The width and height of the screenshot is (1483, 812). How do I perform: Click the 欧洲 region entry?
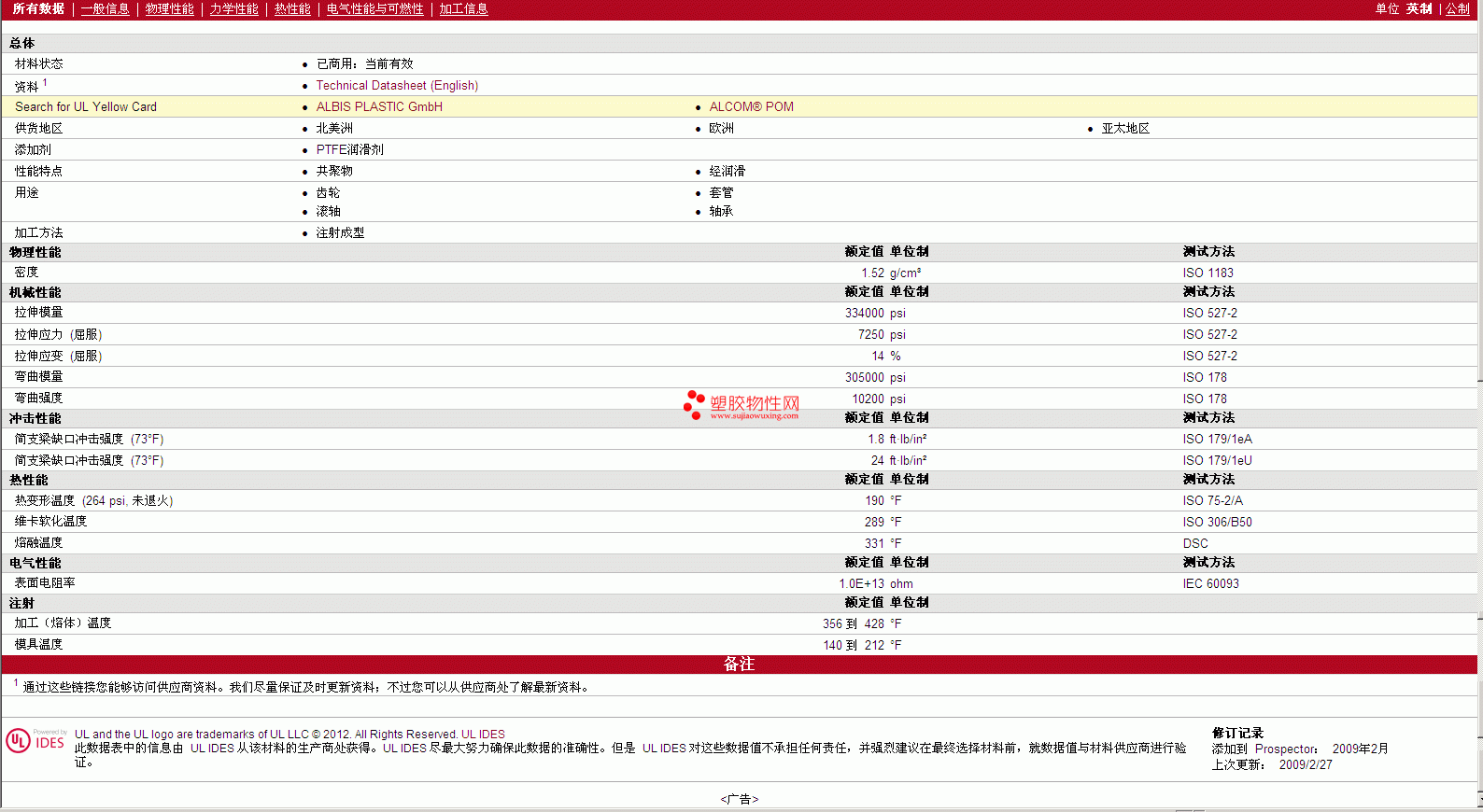[721, 128]
